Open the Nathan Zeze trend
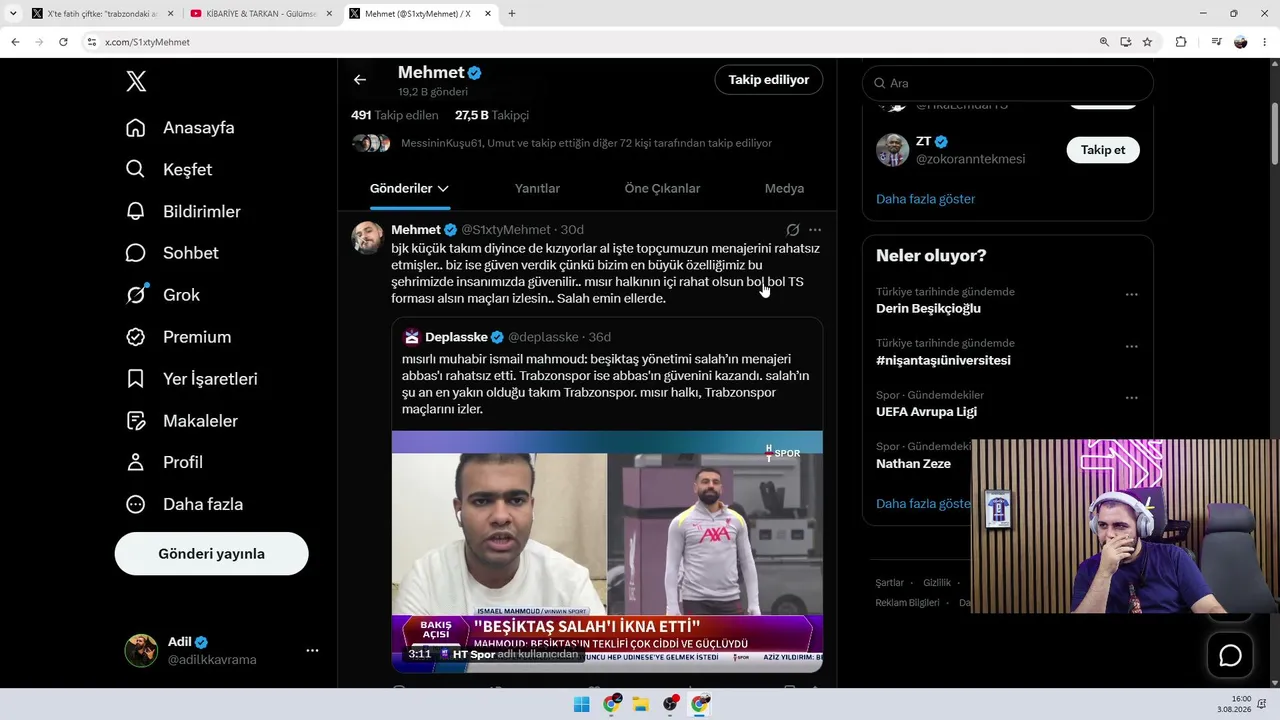 (913, 464)
